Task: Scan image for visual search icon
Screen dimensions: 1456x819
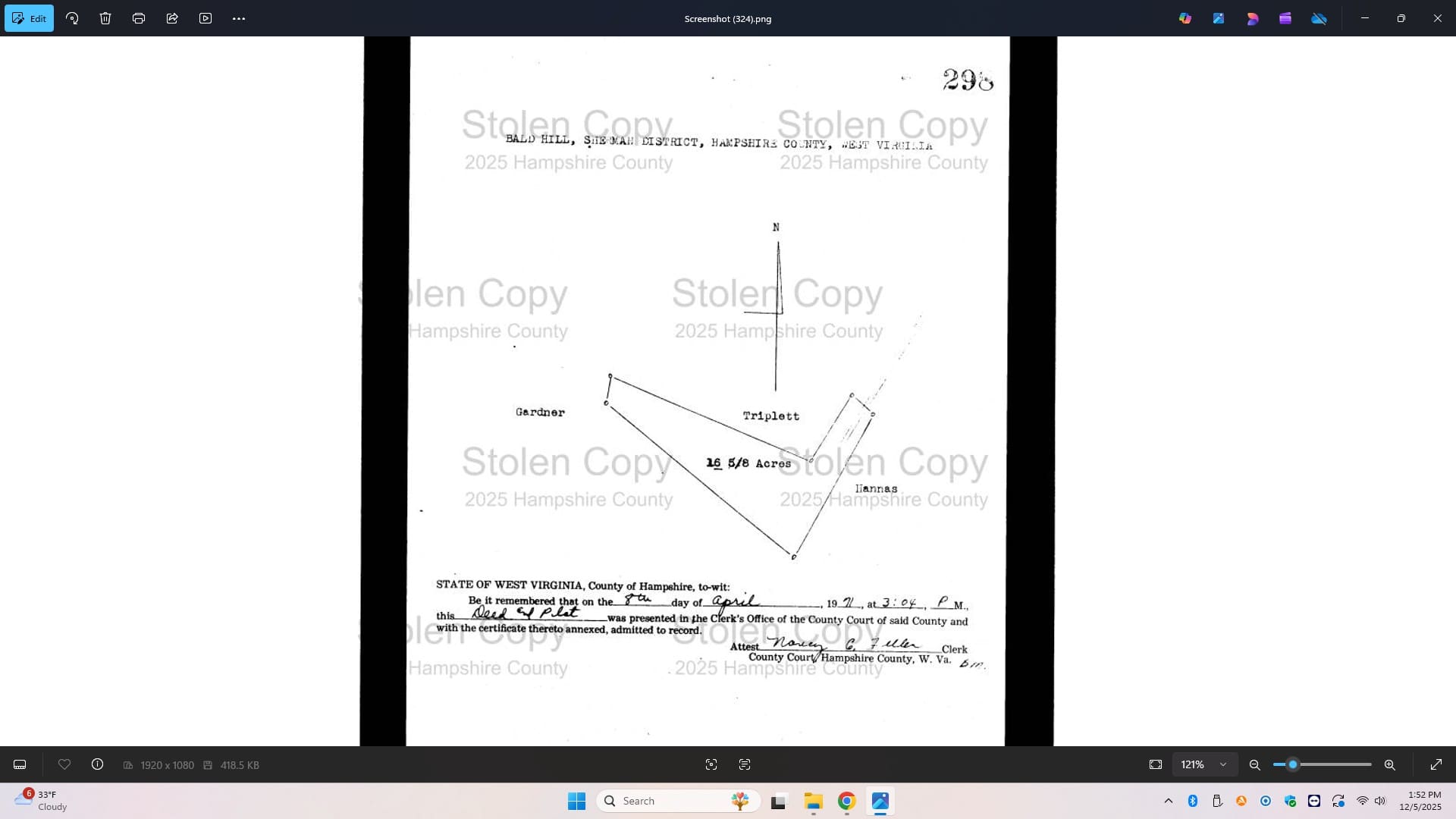Action: tap(711, 764)
